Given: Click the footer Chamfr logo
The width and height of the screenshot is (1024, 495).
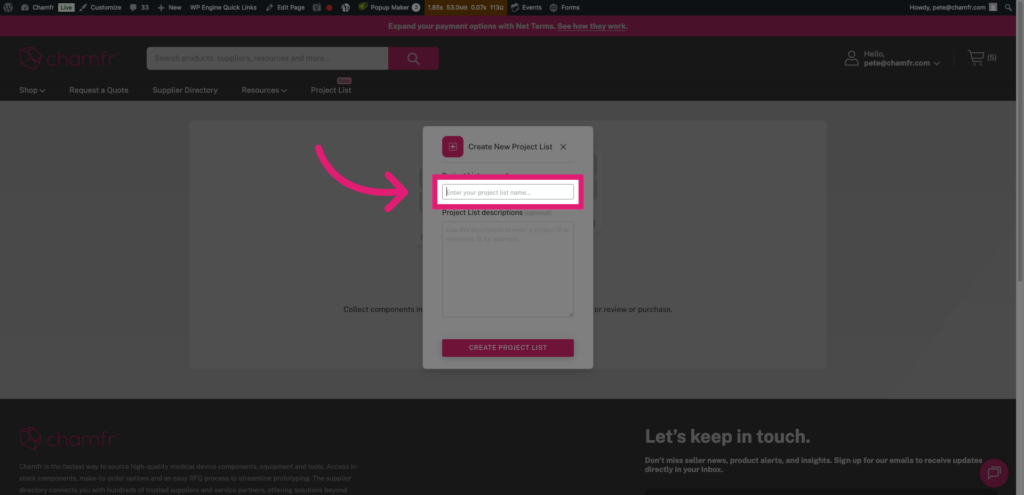Looking at the screenshot, I should tap(68, 439).
